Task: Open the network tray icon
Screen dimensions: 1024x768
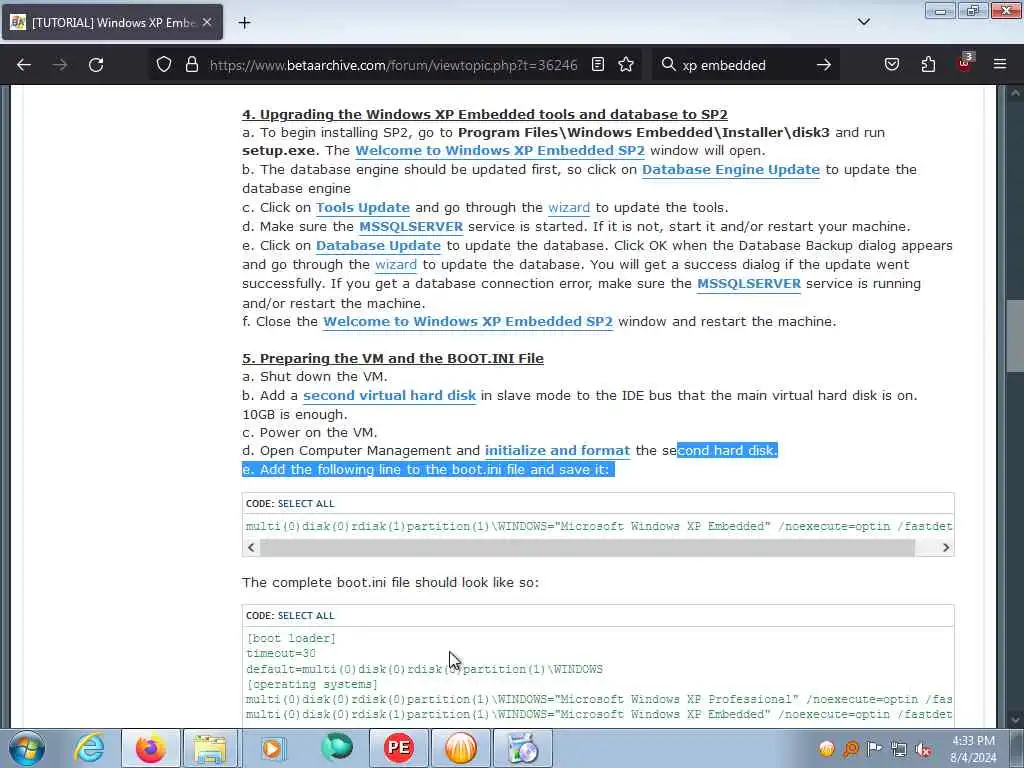Action: [x=899, y=749]
